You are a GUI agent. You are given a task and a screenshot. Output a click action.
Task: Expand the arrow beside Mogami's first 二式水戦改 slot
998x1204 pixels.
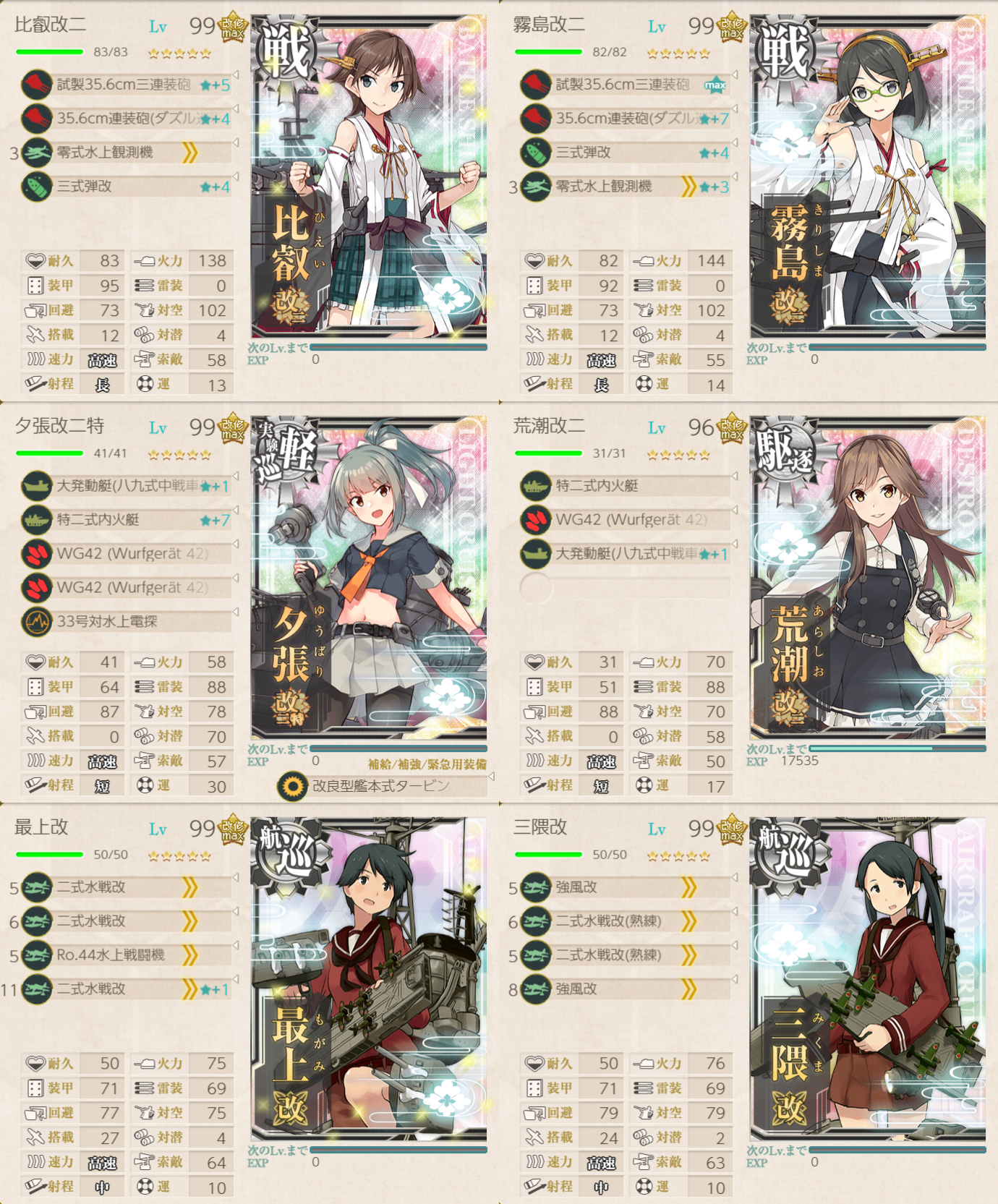pos(236,878)
